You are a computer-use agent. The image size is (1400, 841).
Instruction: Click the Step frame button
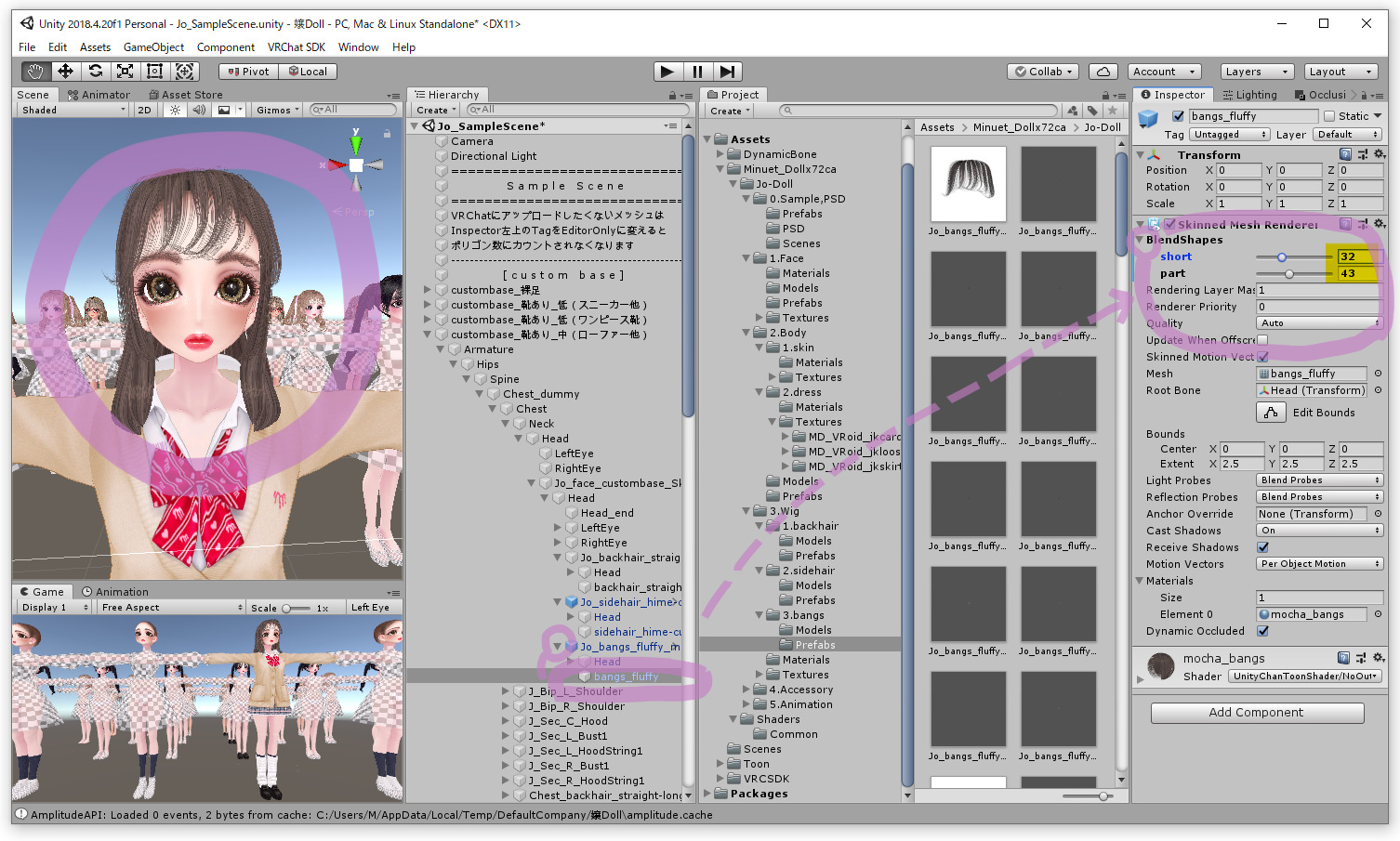click(x=727, y=72)
